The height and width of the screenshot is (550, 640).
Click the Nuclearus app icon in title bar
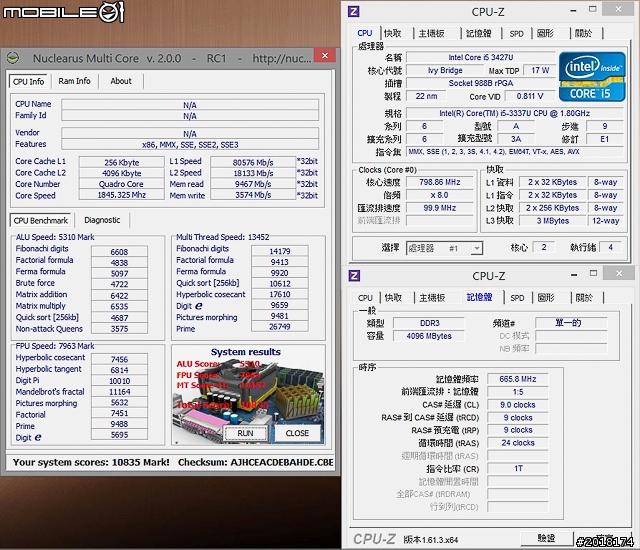[x=13, y=58]
